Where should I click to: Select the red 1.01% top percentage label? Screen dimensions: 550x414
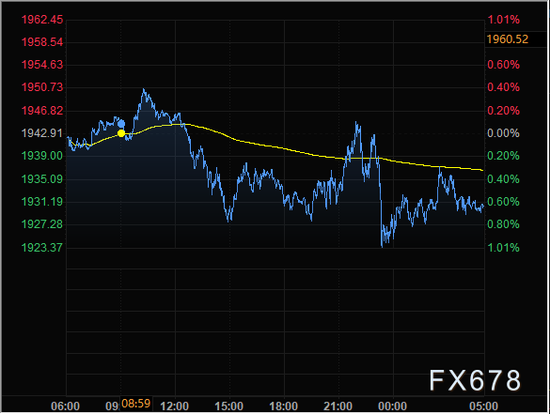[x=503, y=20]
